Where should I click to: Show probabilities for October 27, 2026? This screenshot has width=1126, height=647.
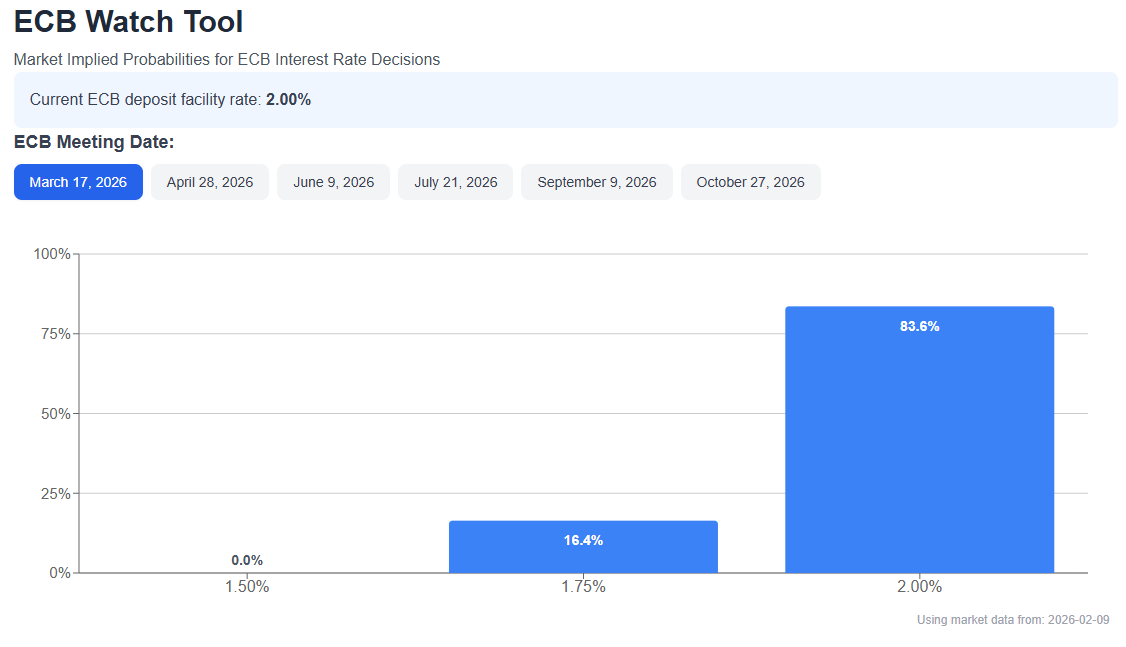point(750,182)
